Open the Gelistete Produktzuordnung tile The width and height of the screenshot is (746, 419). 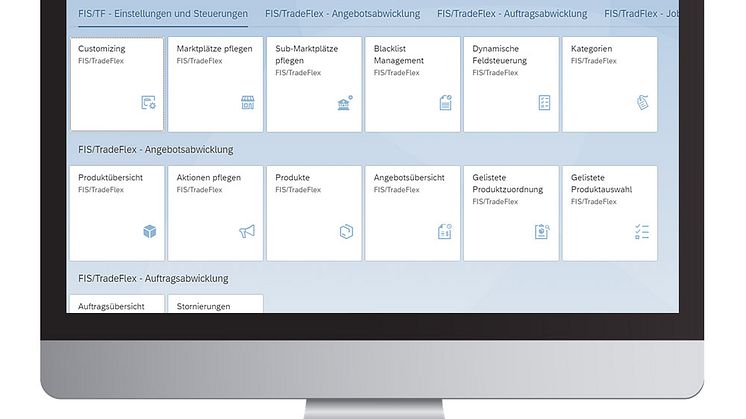coord(511,213)
